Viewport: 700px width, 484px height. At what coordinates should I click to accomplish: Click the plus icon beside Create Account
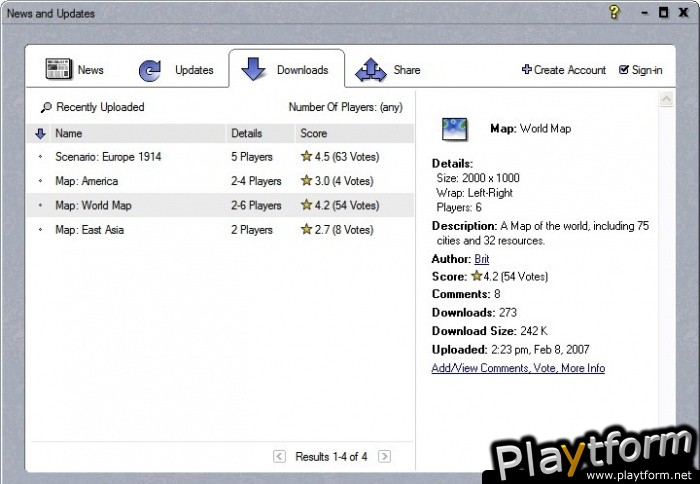(527, 69)
